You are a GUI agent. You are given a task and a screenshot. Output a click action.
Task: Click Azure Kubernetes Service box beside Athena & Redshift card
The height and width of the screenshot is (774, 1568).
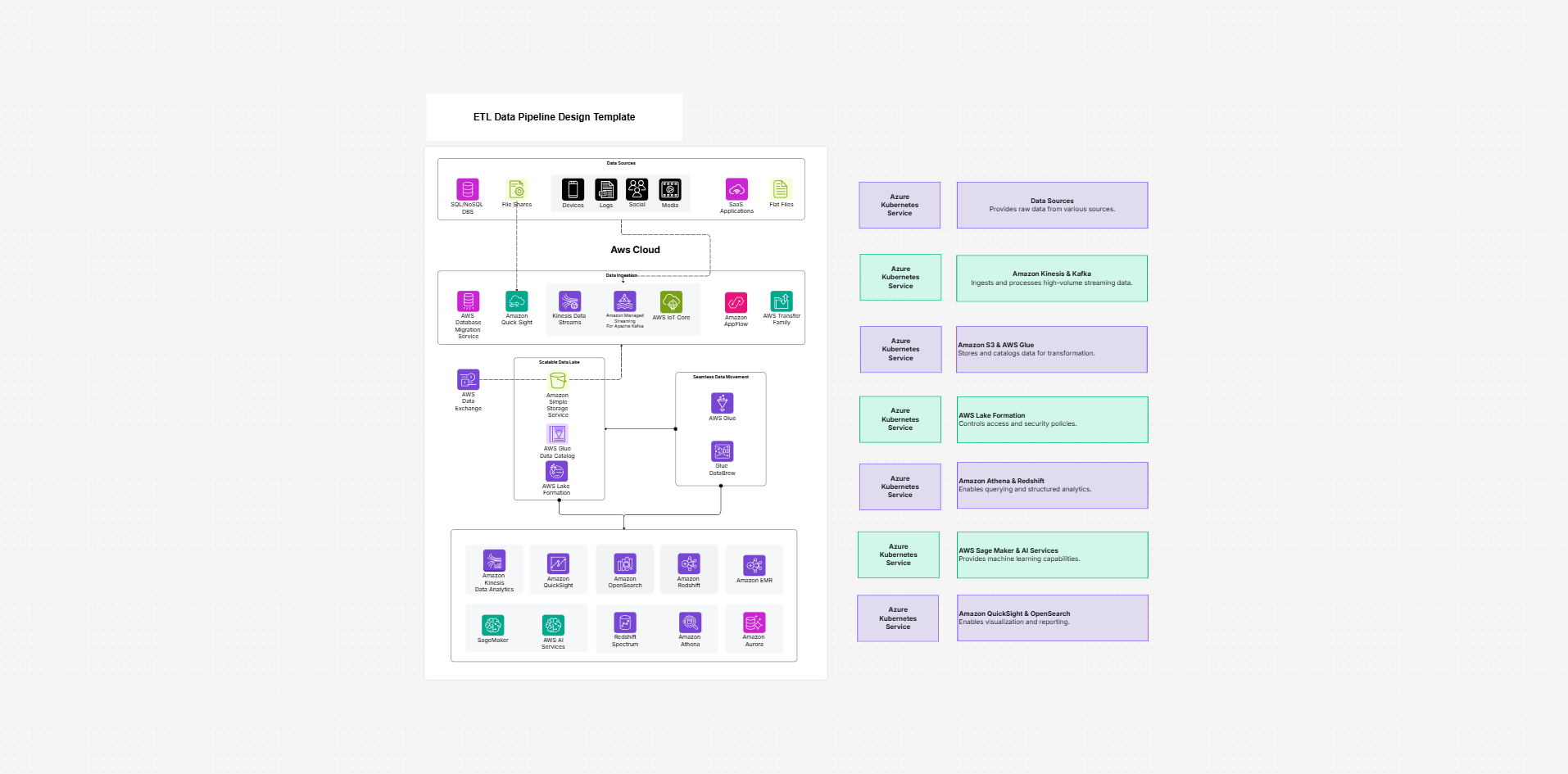tap(900, 487)
